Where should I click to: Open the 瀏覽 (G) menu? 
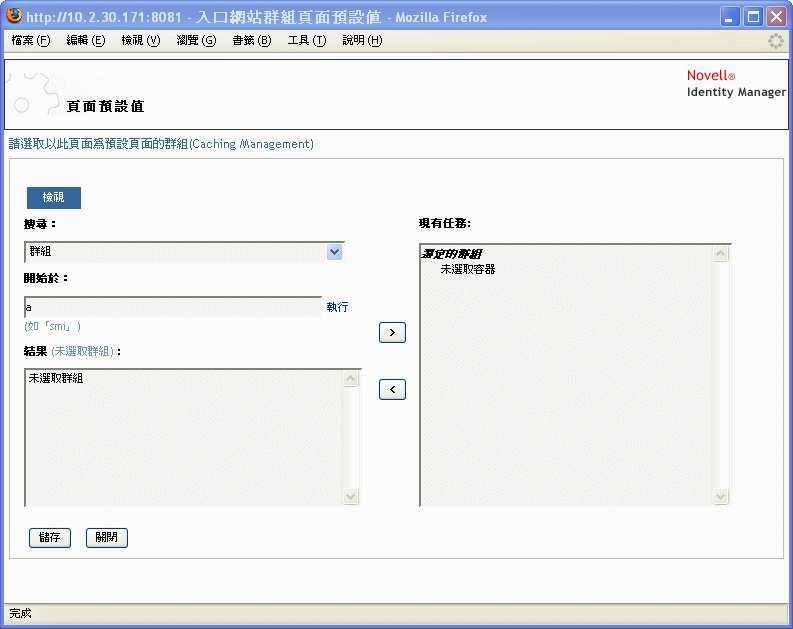coord(196,40)
